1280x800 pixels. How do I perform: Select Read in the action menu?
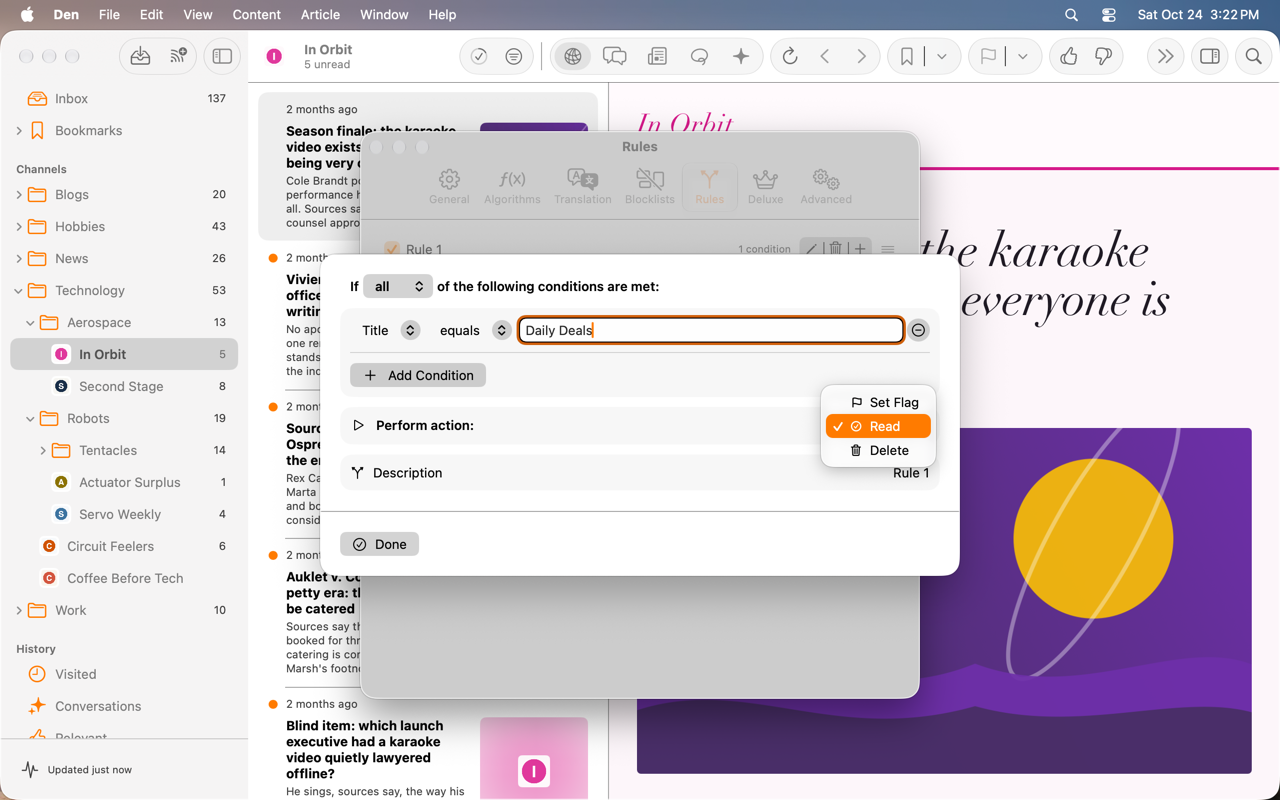[x=878, y=426]
